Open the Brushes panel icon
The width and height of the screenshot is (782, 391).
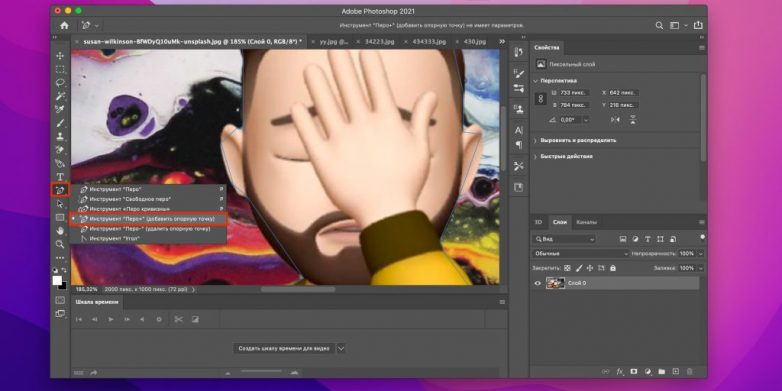(519, 74)
